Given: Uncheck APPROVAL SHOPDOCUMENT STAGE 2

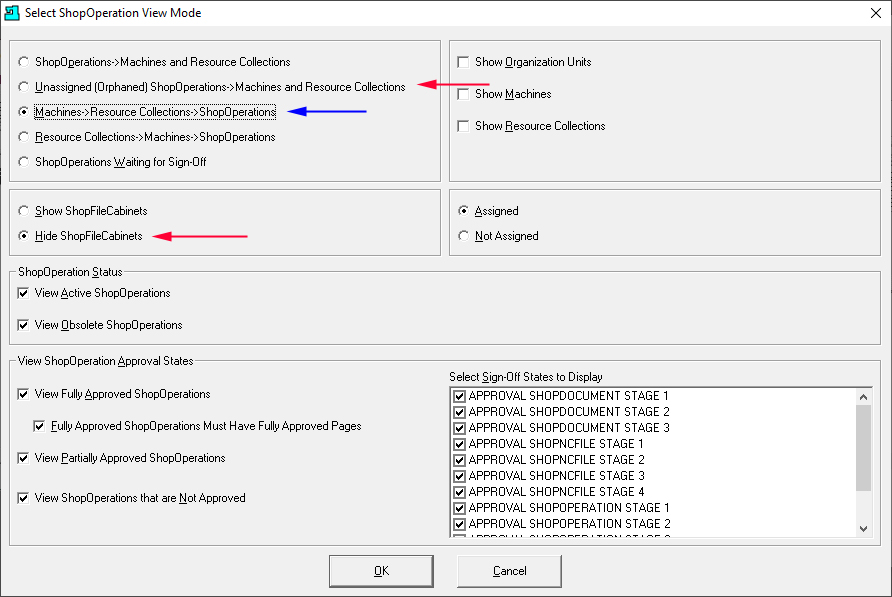Looking at the screenshot, I should (x=460, y=412).
